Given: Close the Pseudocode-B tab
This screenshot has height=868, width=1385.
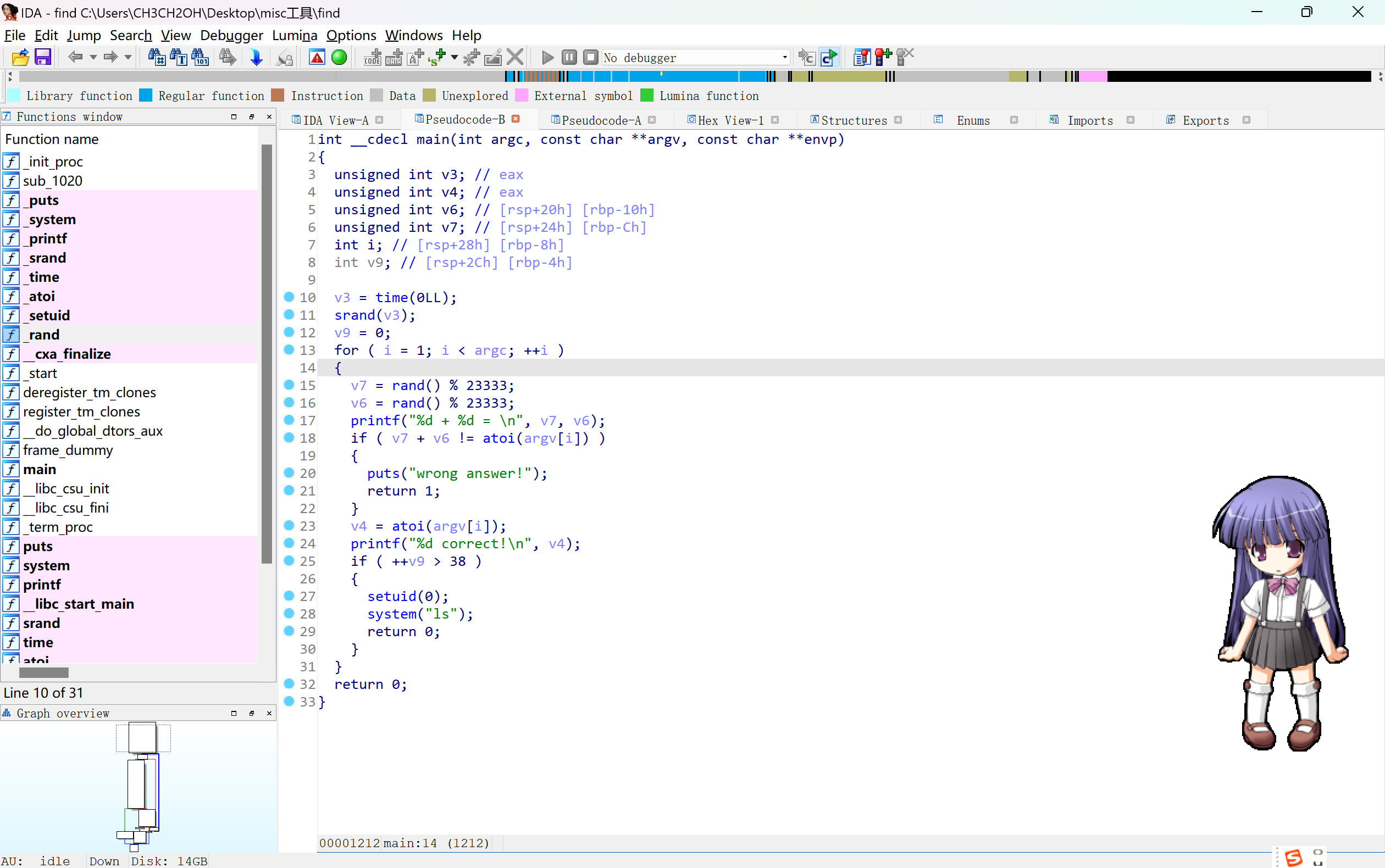Looking at the screenshot, I should 516,119.
